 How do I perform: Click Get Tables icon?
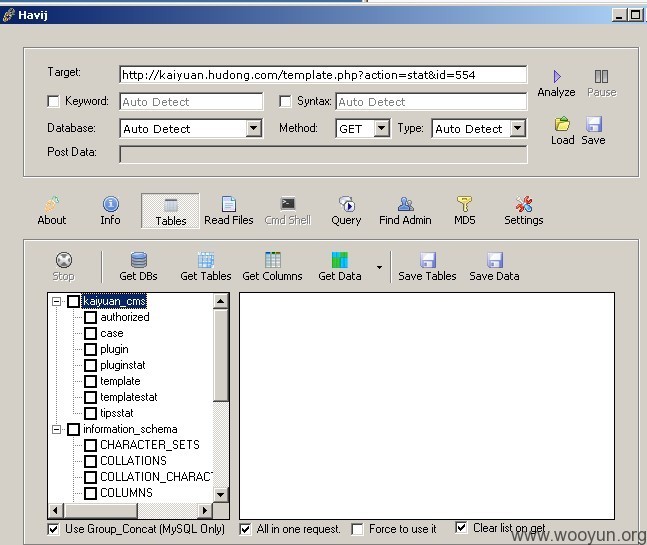pyautogui.click(x=206, y=260)
